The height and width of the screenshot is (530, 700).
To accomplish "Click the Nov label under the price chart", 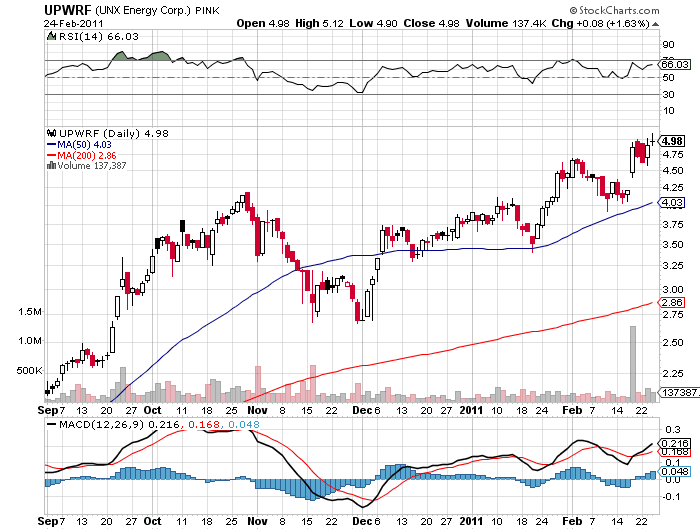I will (257, 410).
